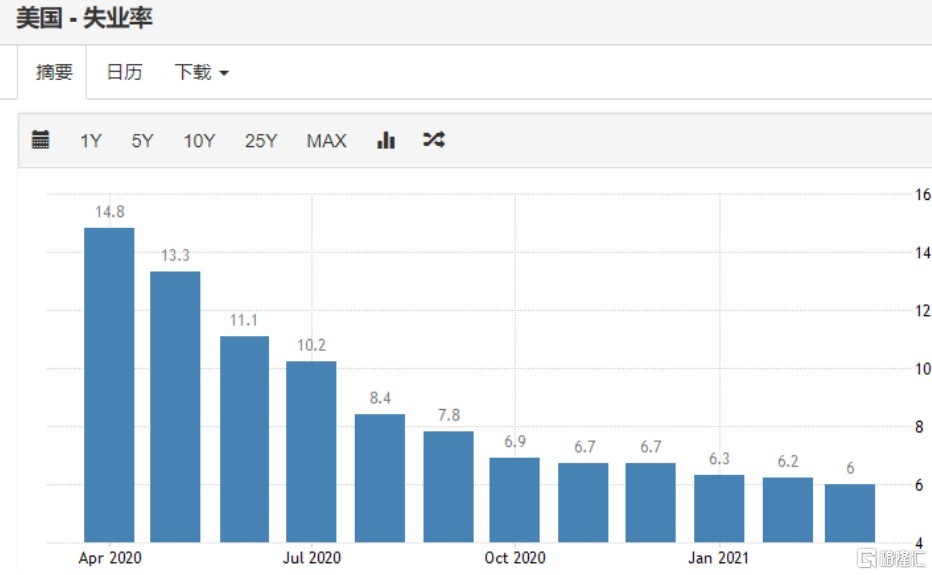Select the 1Y time range
The height and width of the screenshot is (575, 932).
pyautogui.click(x=91, y=141)
